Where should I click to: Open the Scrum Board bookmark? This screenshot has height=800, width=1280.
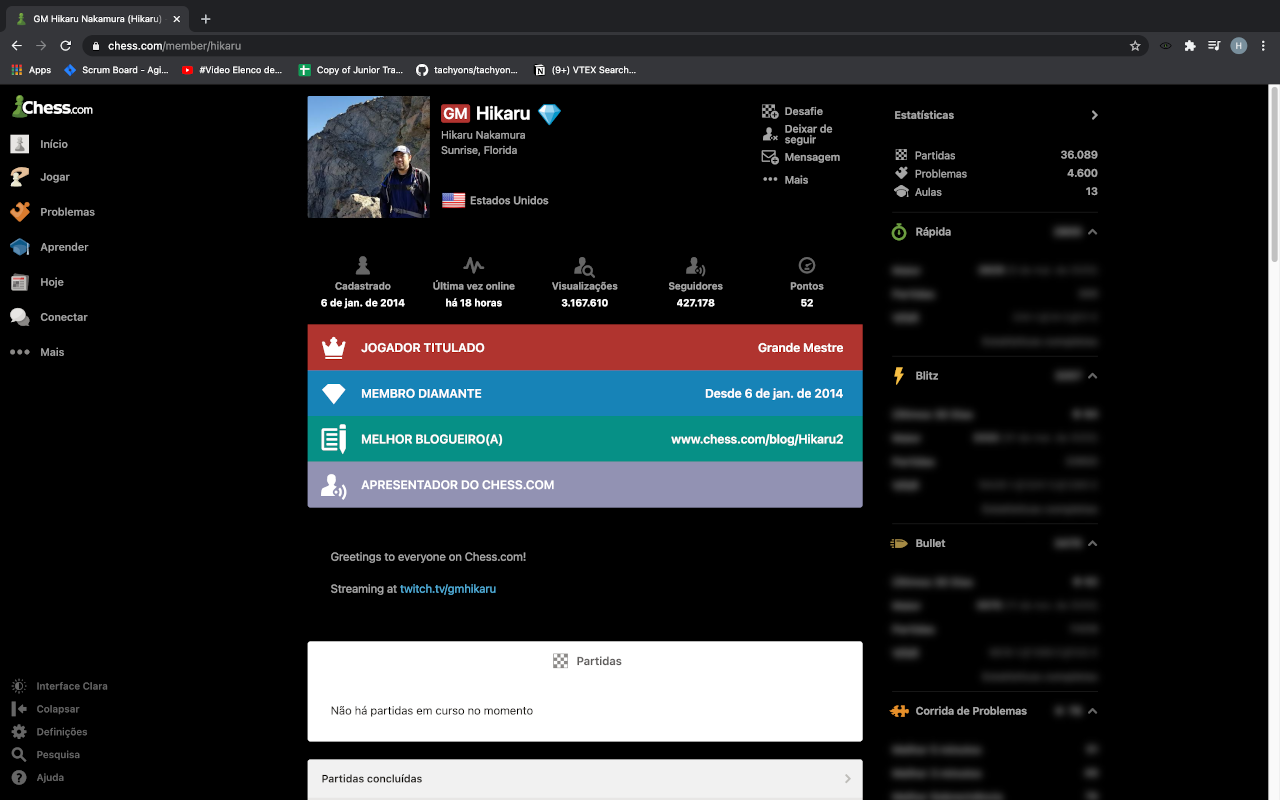(x=116, y=70)
